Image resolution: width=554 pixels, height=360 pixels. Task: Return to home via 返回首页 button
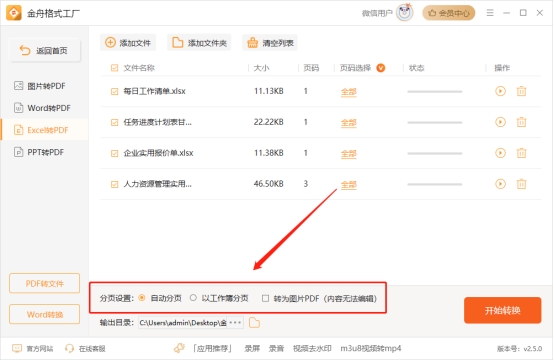45,51
